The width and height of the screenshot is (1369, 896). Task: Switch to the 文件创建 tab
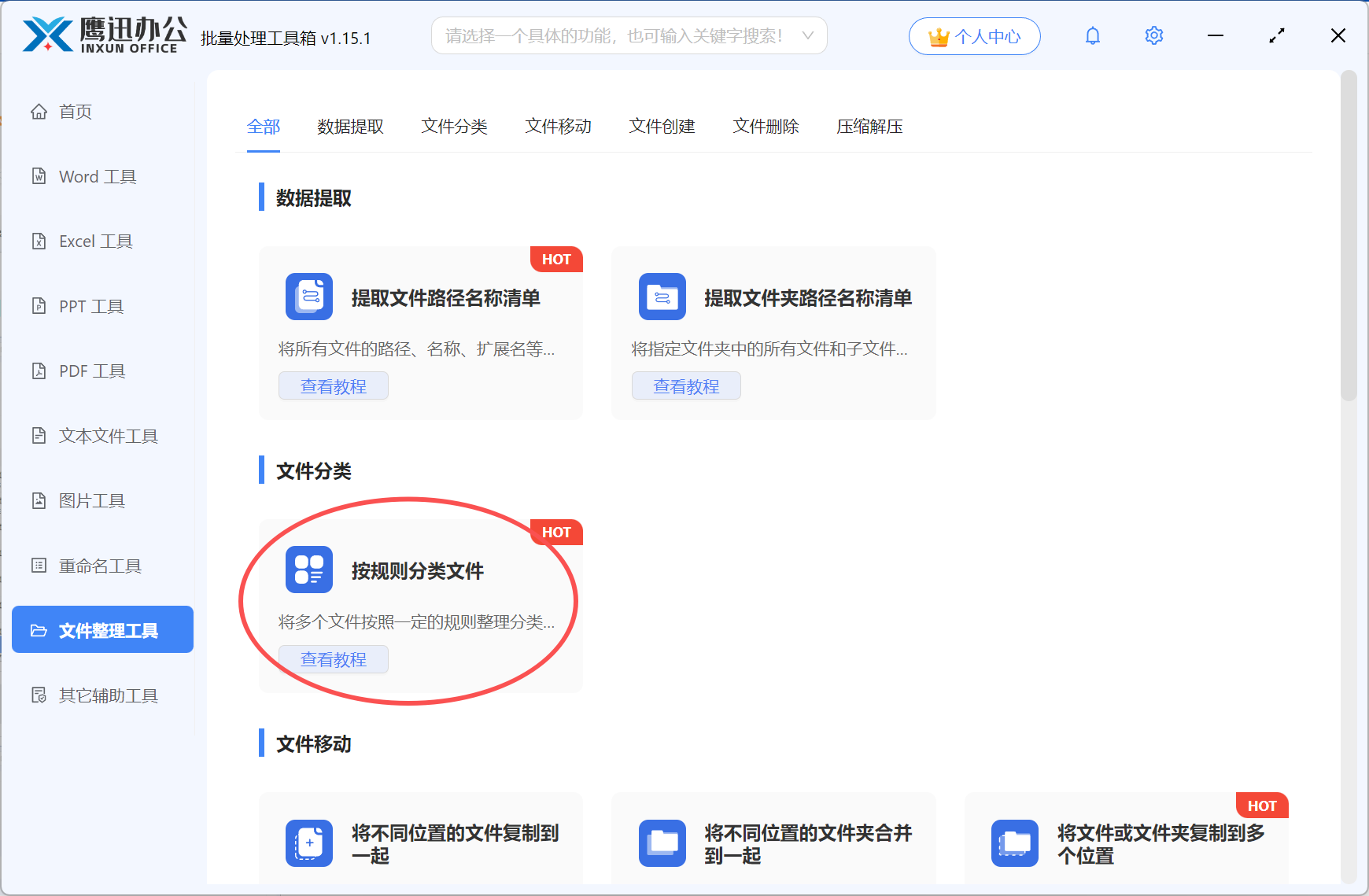point(662,127)
